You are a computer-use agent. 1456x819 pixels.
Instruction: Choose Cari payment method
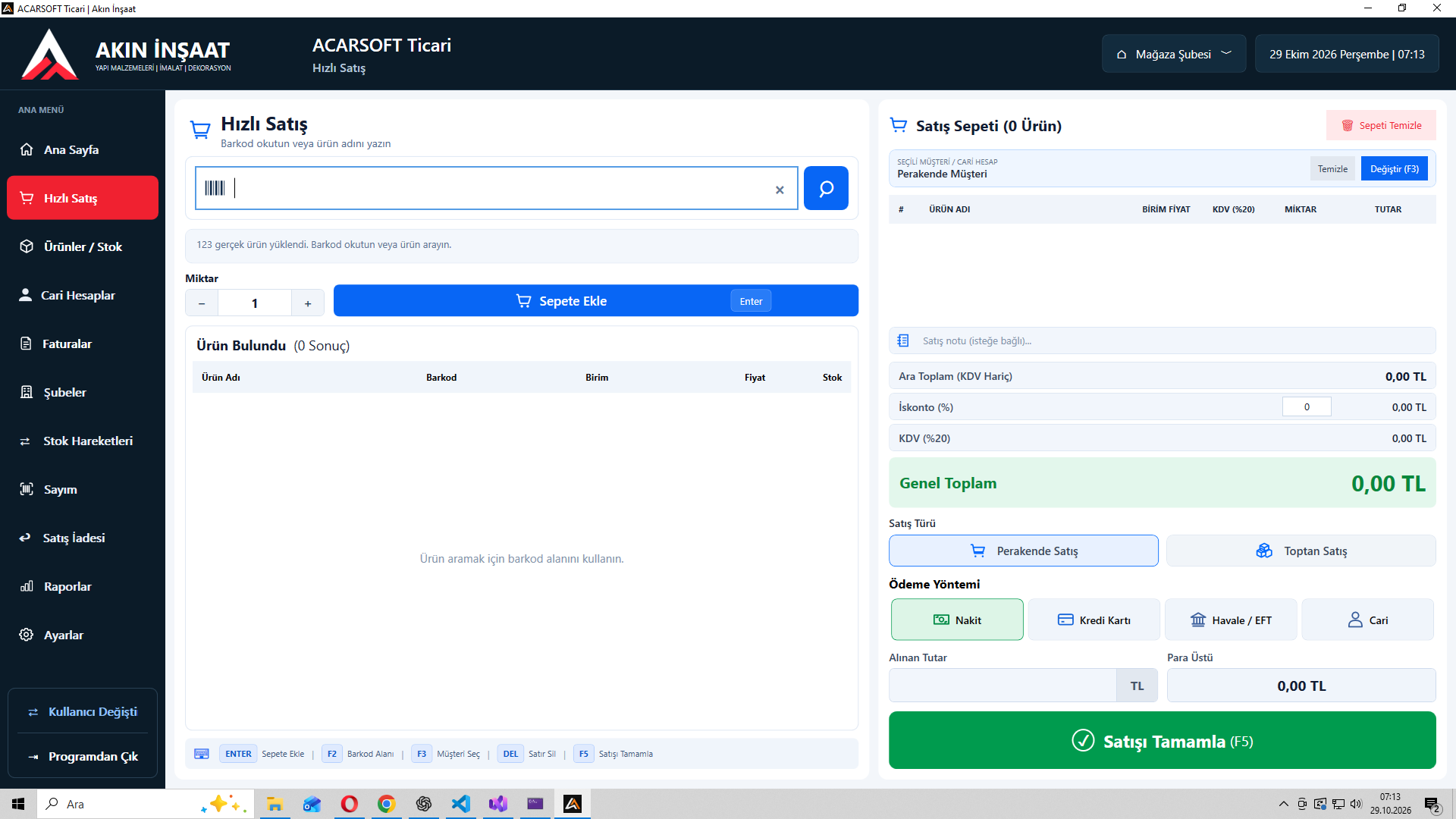(1368, 620)
